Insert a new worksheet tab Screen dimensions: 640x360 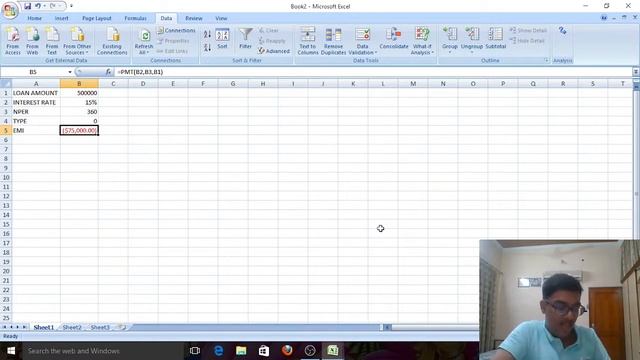coord(122,327)
